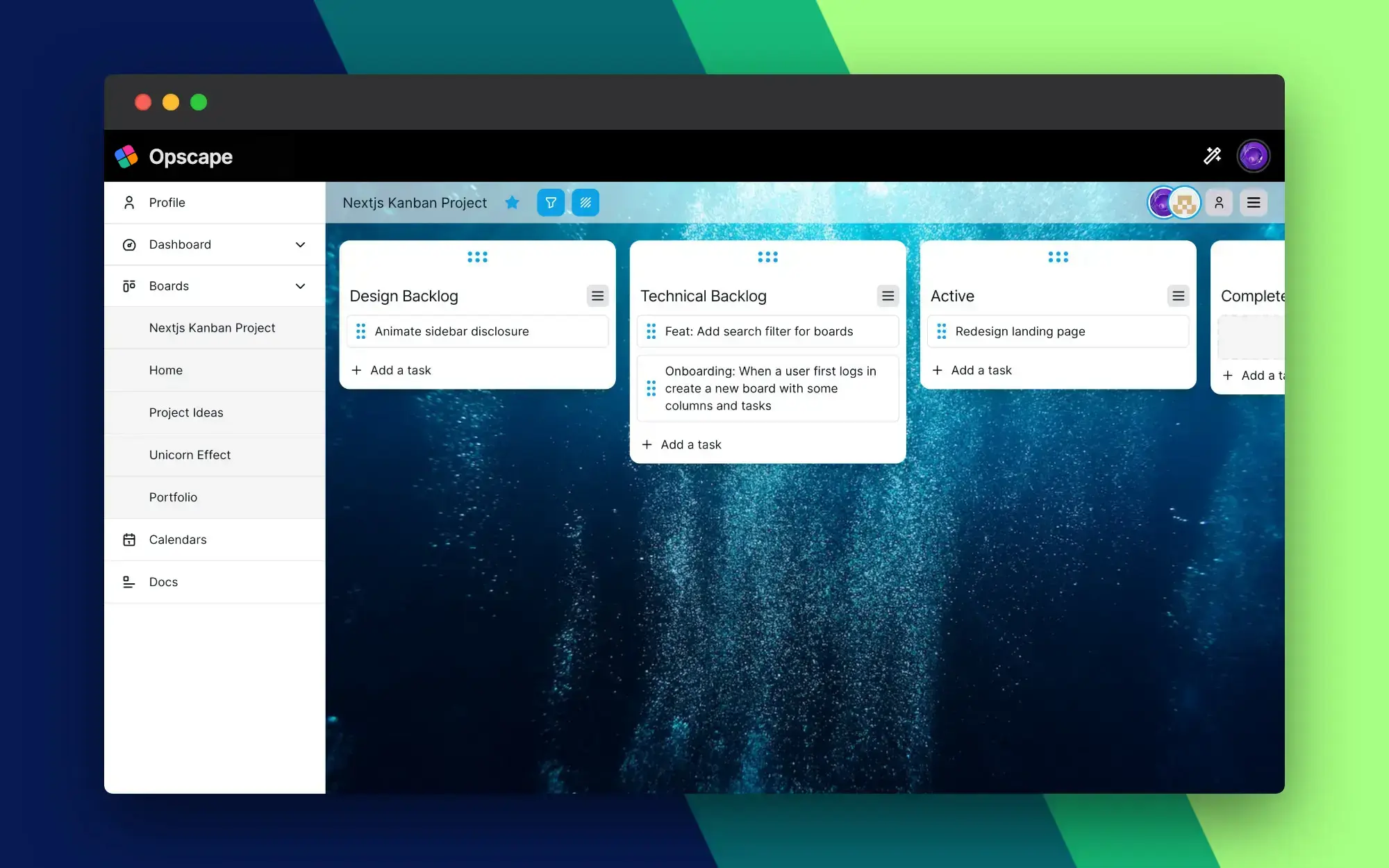
Task: Open the Active column menu
Action: click(1178, 296)
